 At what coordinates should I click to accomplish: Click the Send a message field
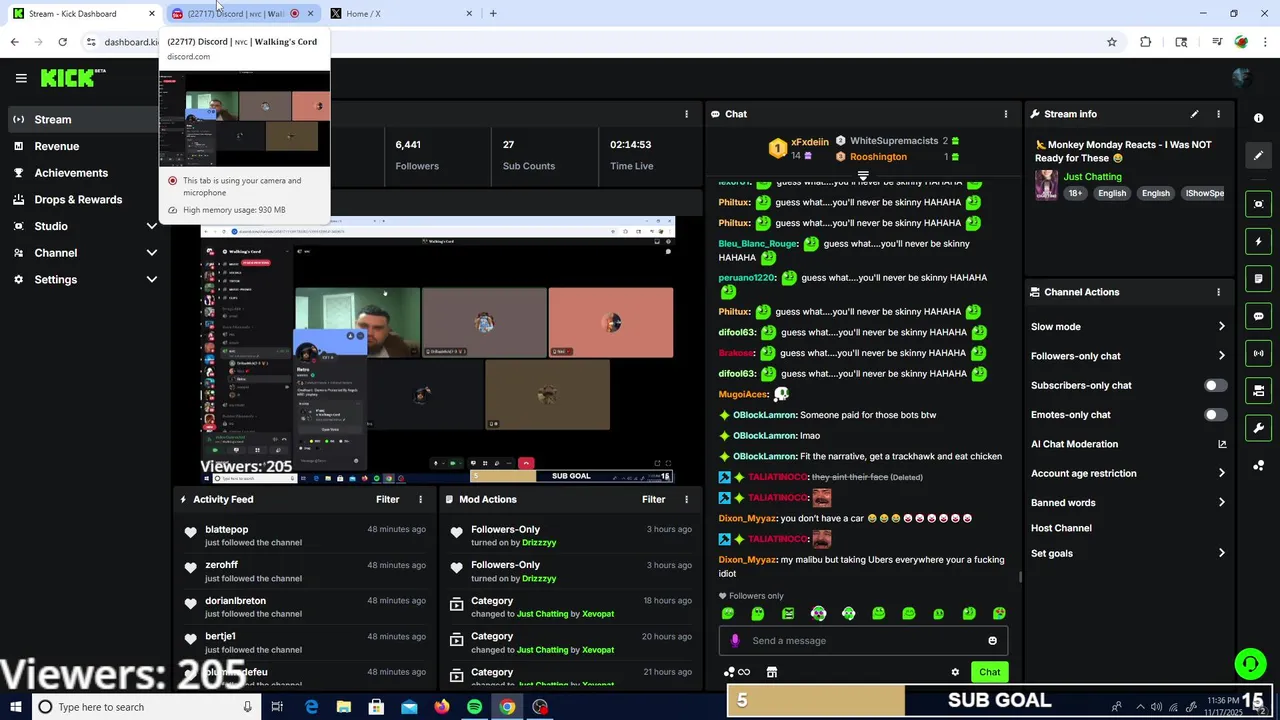pos(865,641)
